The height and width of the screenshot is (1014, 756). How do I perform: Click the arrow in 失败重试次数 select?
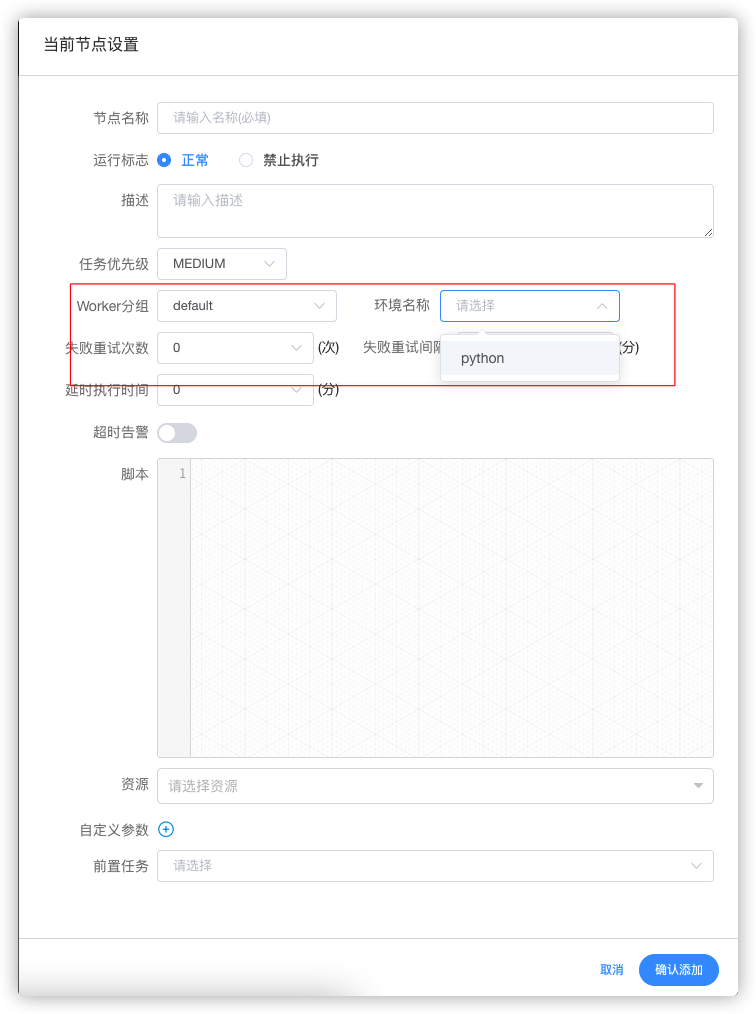[296, 348]
